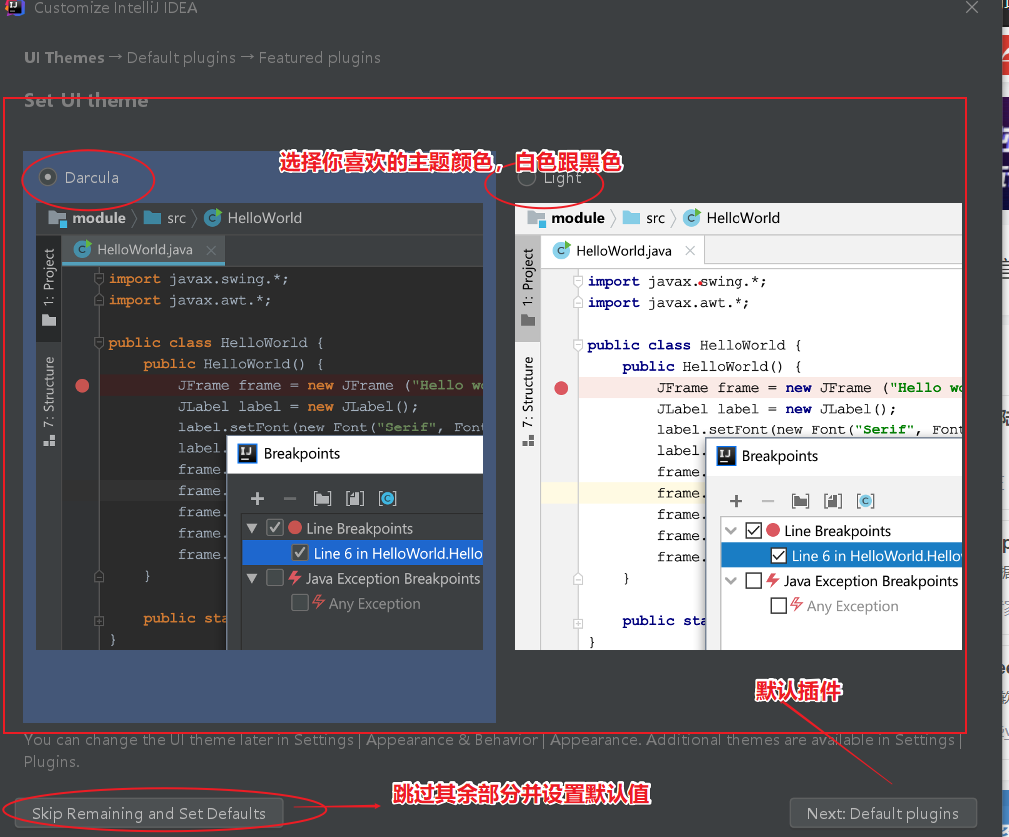The image size is (1009, 837).
Task: Collapse Line Breakpoints node in Light preview
Action: [731, 531]
